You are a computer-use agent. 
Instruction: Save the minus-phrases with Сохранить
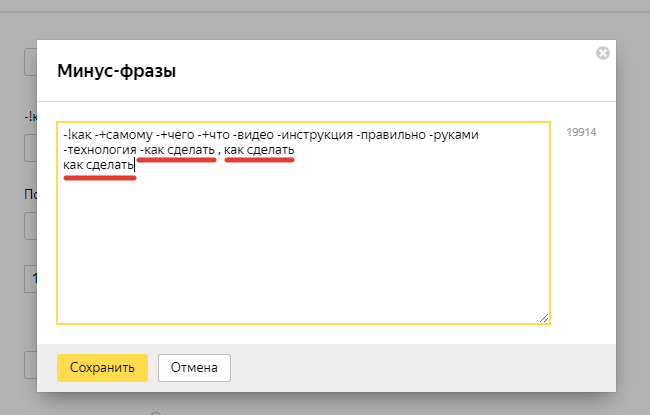coord(102,368)
